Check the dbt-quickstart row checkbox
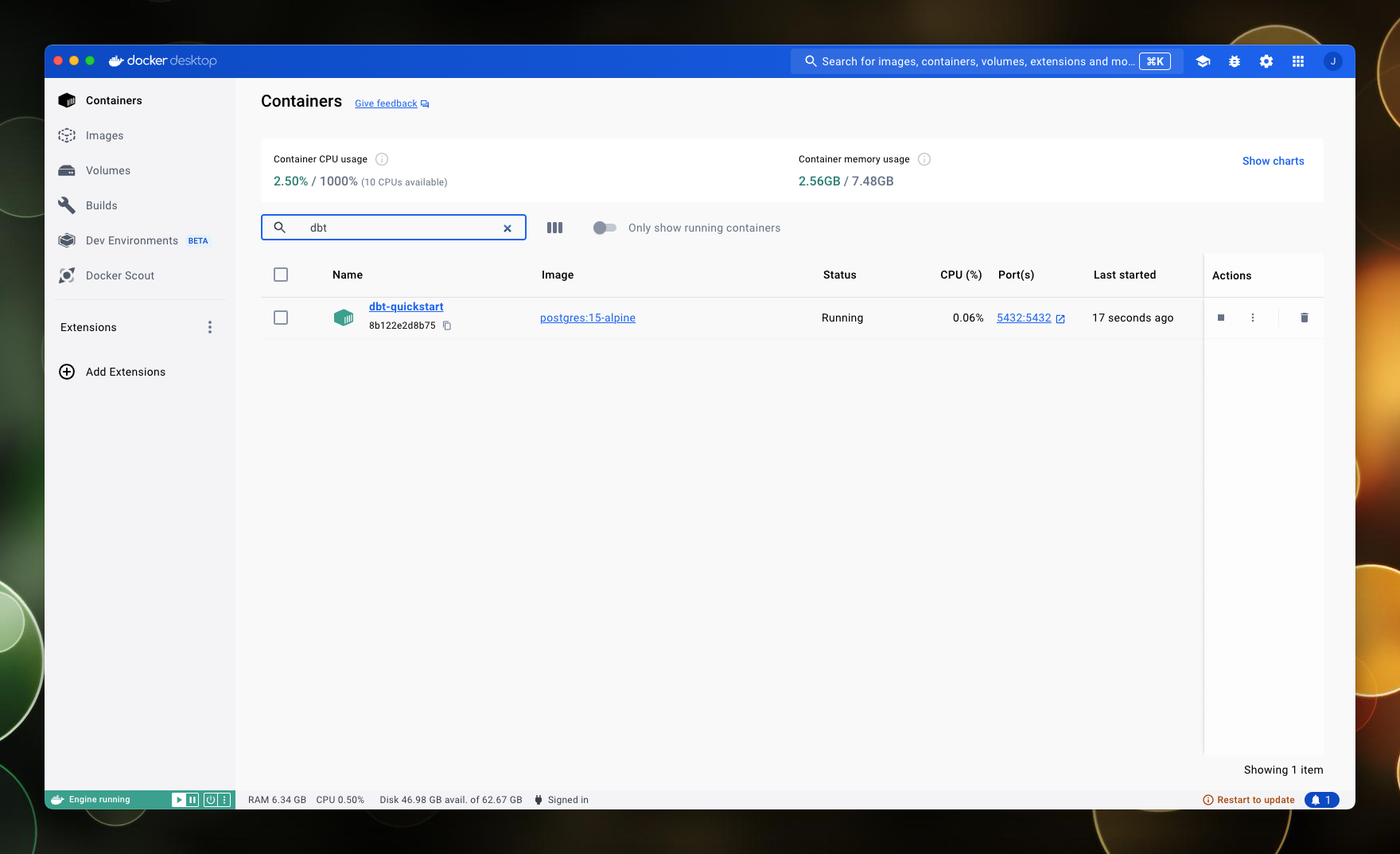Screen dimensions: 1400x854 click(281, 318)
